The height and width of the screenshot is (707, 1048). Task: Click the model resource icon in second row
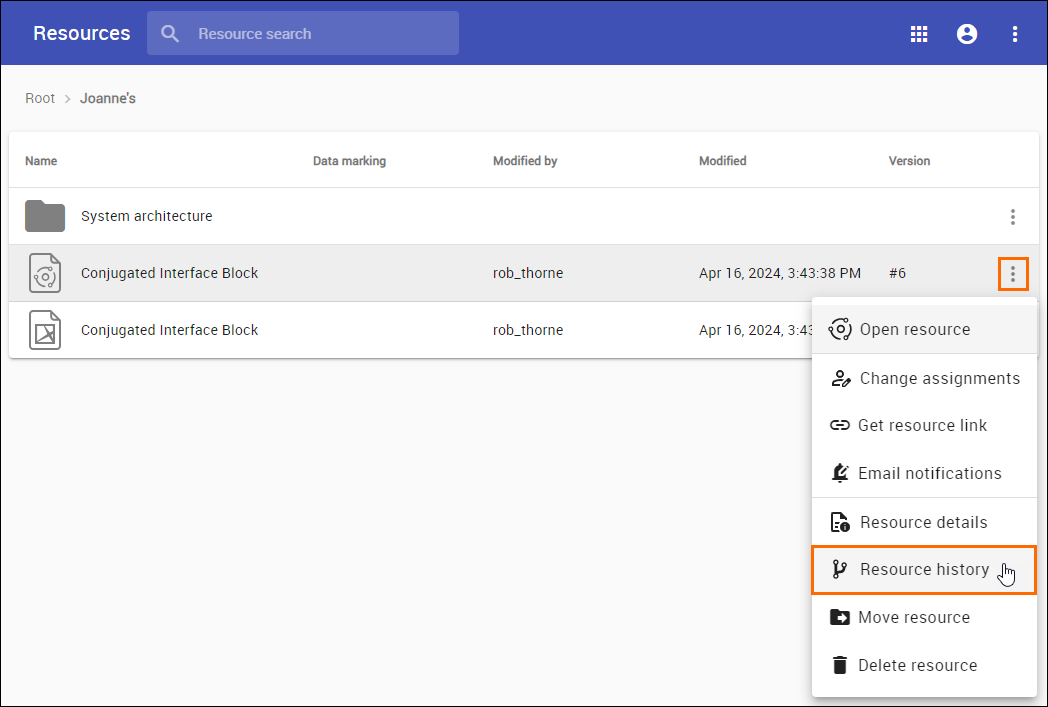pyautogui.click(x=45, y=273)
